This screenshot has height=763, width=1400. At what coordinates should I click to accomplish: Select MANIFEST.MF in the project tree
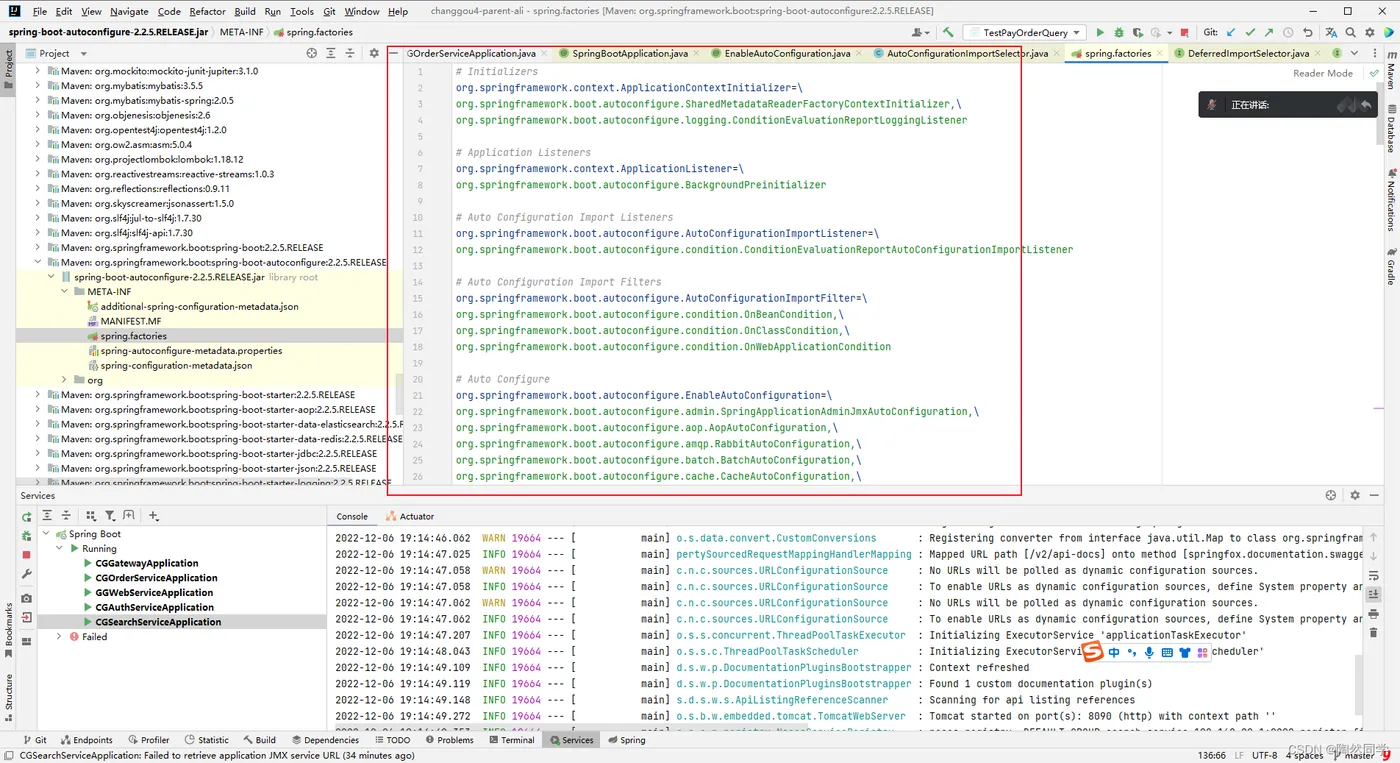(130, 321)
